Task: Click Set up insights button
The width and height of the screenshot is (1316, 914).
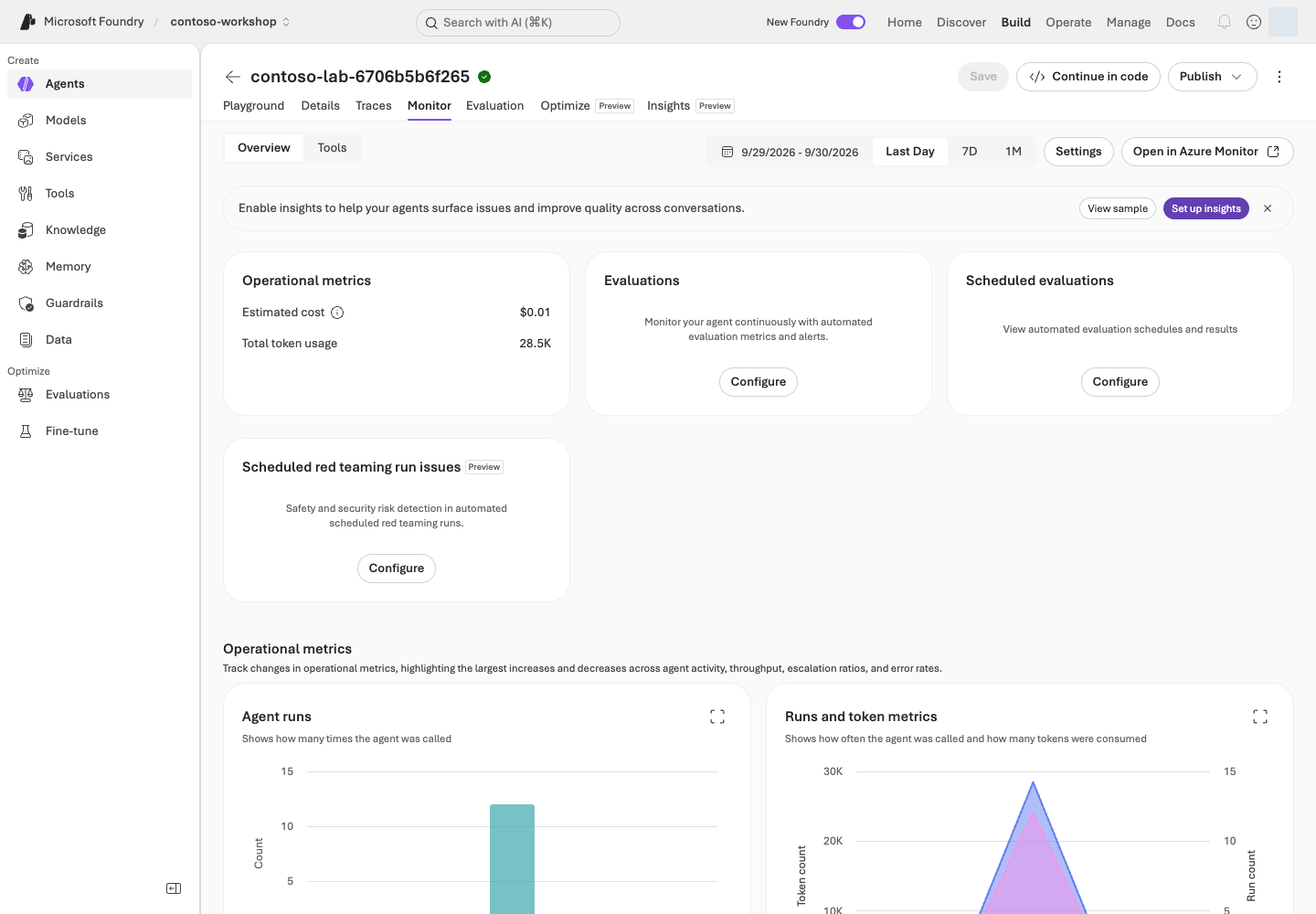Action: 1206,208
